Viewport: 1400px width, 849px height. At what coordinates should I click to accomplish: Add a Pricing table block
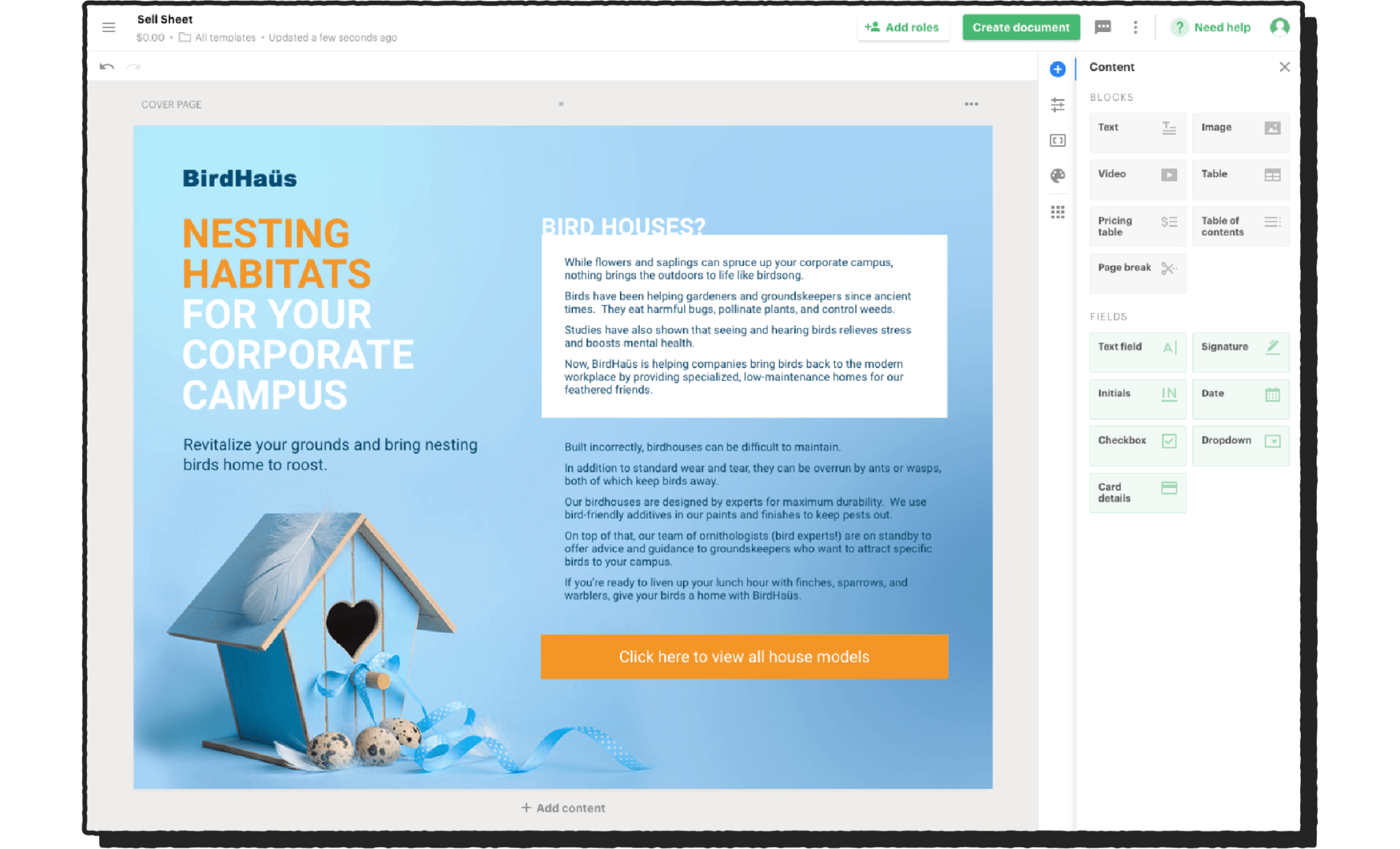pos(1137,226)
